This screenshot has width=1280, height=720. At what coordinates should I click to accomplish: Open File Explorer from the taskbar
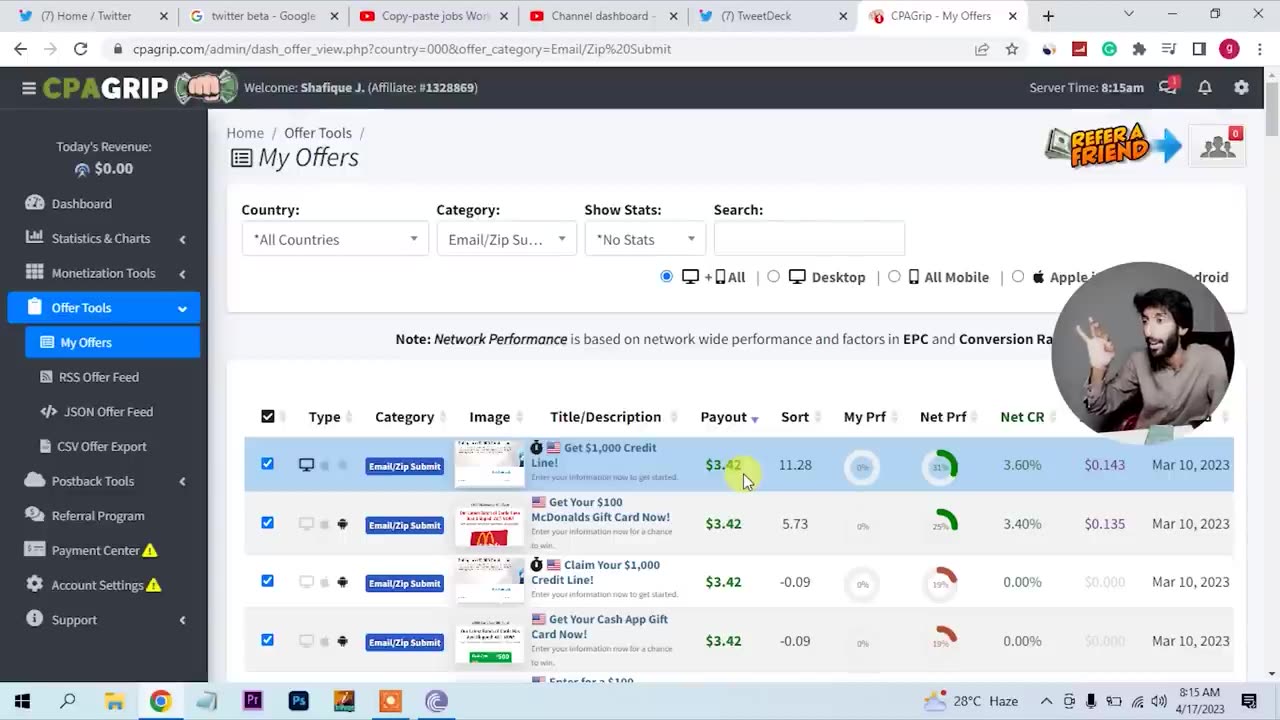click(114, 701)
